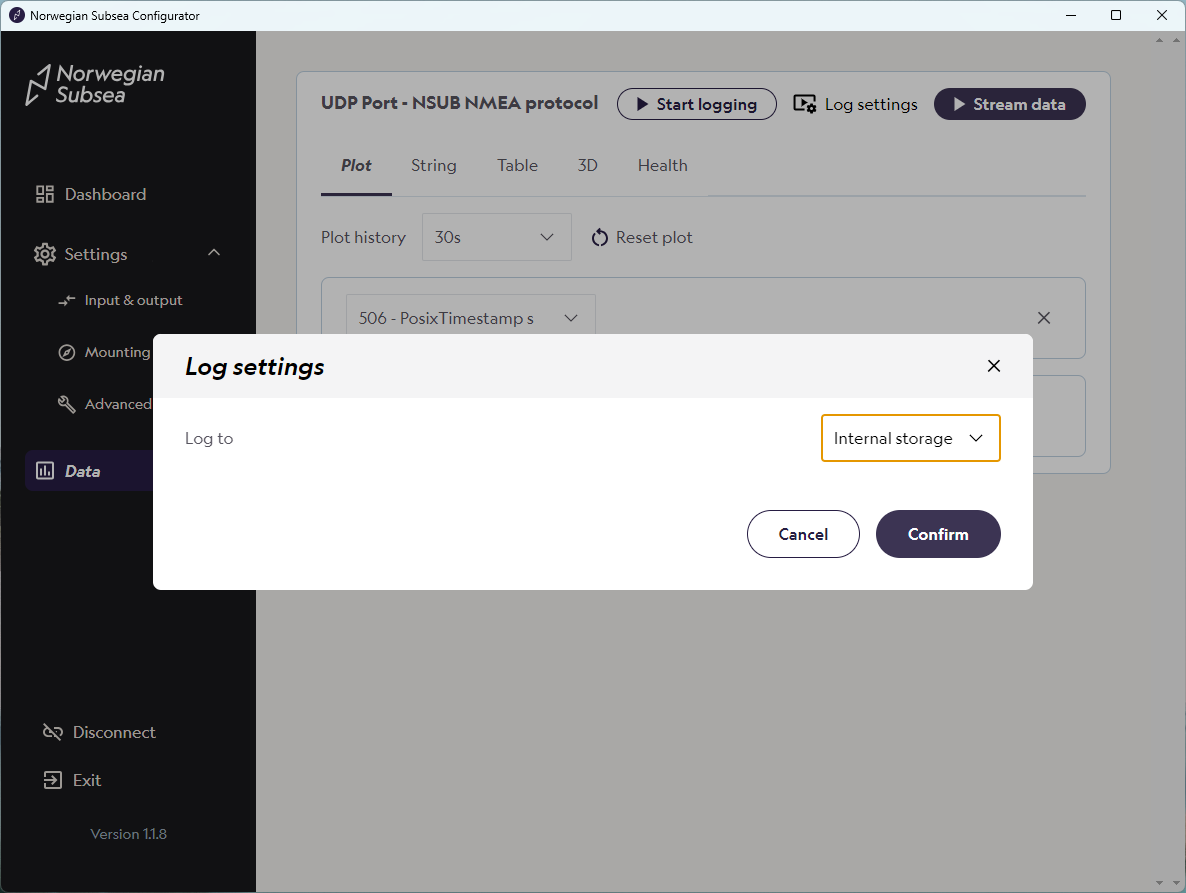Click the Log settings gear icon
This screenshot has width=1186, height=893.
click(804, 104)
